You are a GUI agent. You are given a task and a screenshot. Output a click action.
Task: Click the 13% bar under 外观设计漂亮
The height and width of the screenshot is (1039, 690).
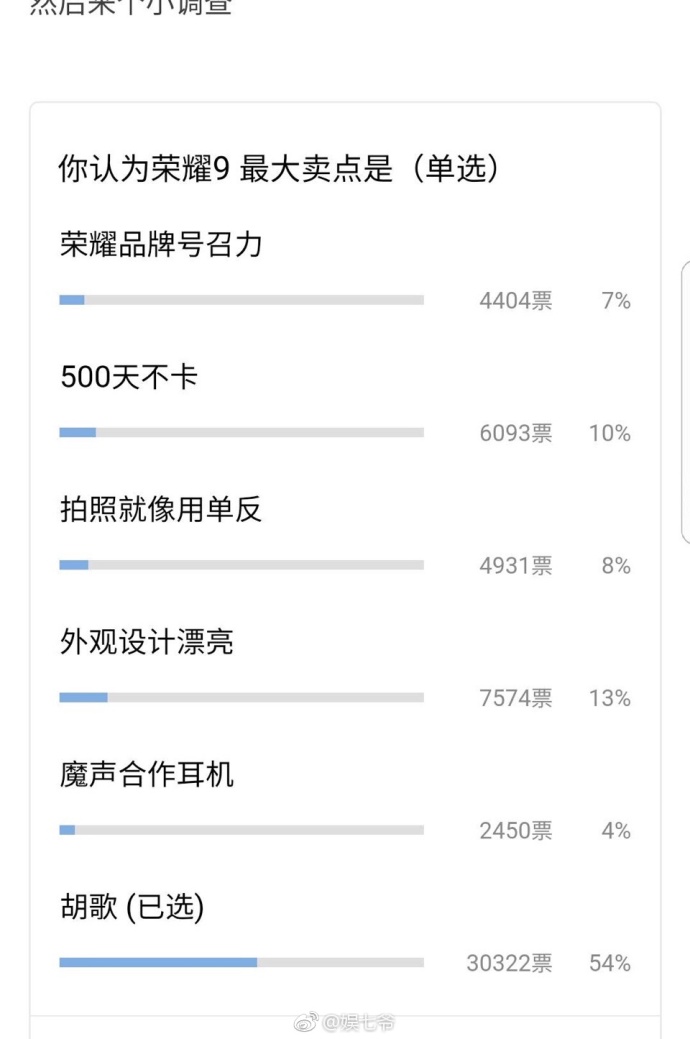click(241, 698)
